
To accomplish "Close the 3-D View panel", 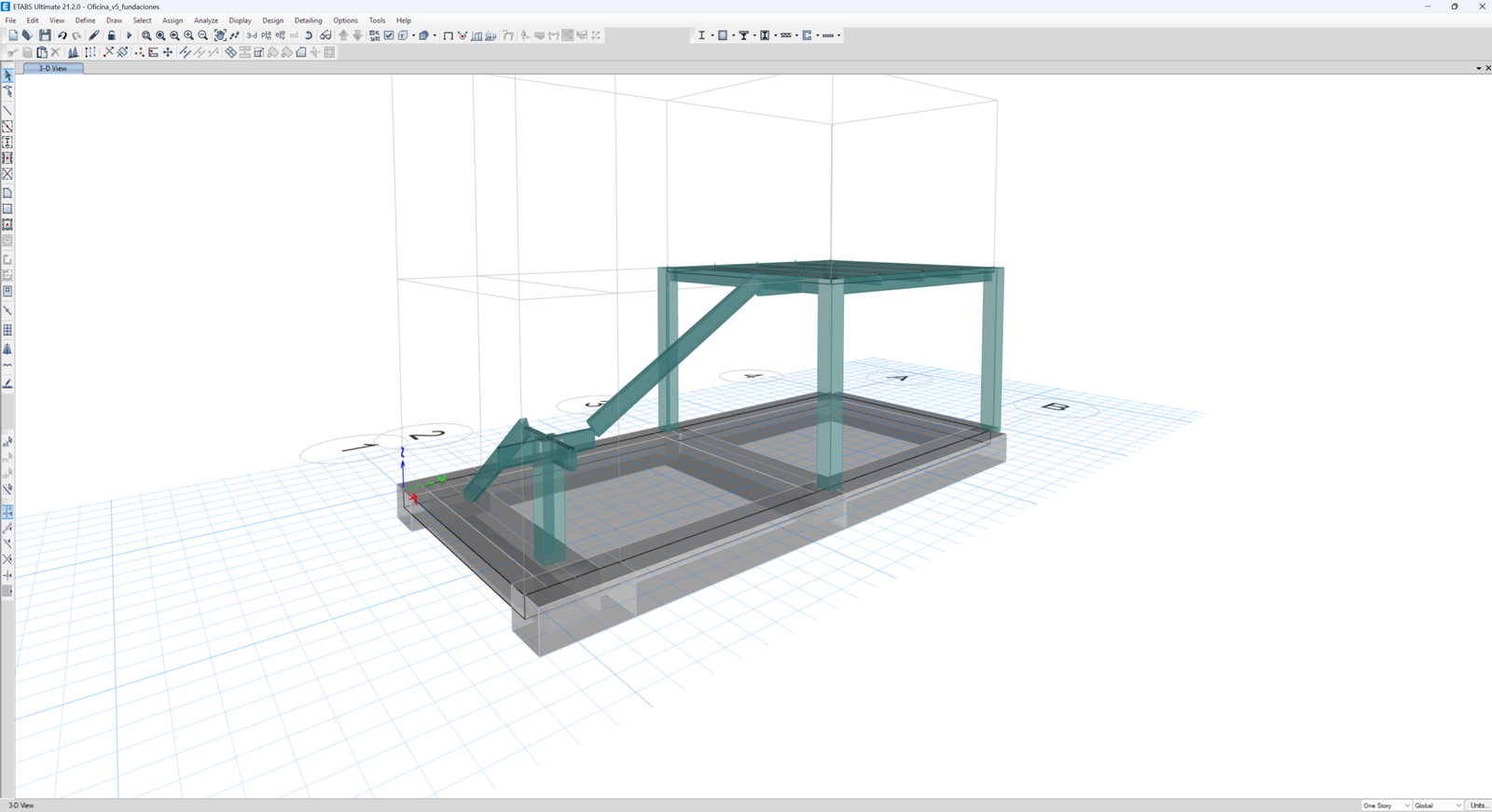I will (1487, 68).
